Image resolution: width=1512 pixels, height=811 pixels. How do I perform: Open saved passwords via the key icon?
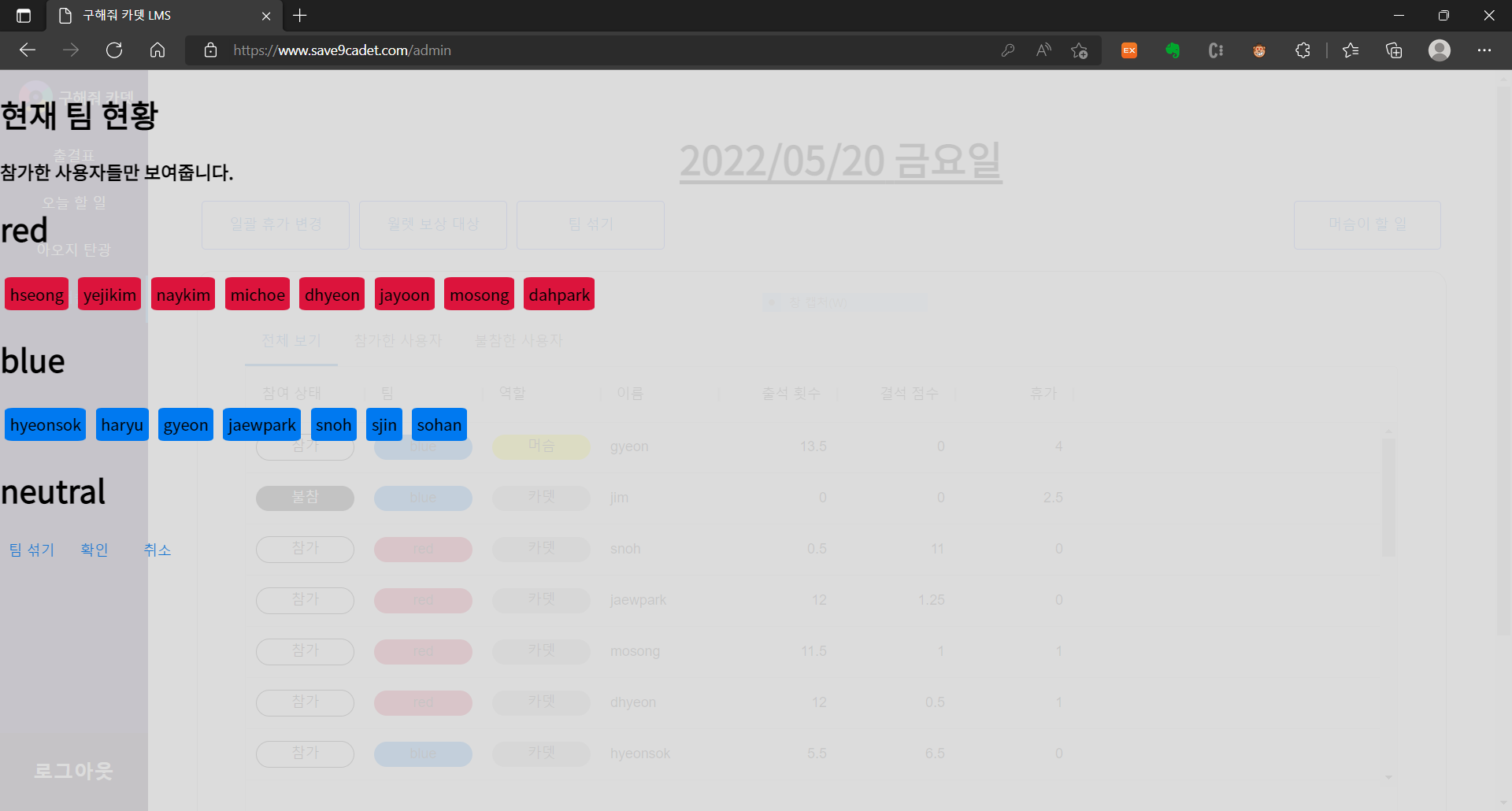1008,50
